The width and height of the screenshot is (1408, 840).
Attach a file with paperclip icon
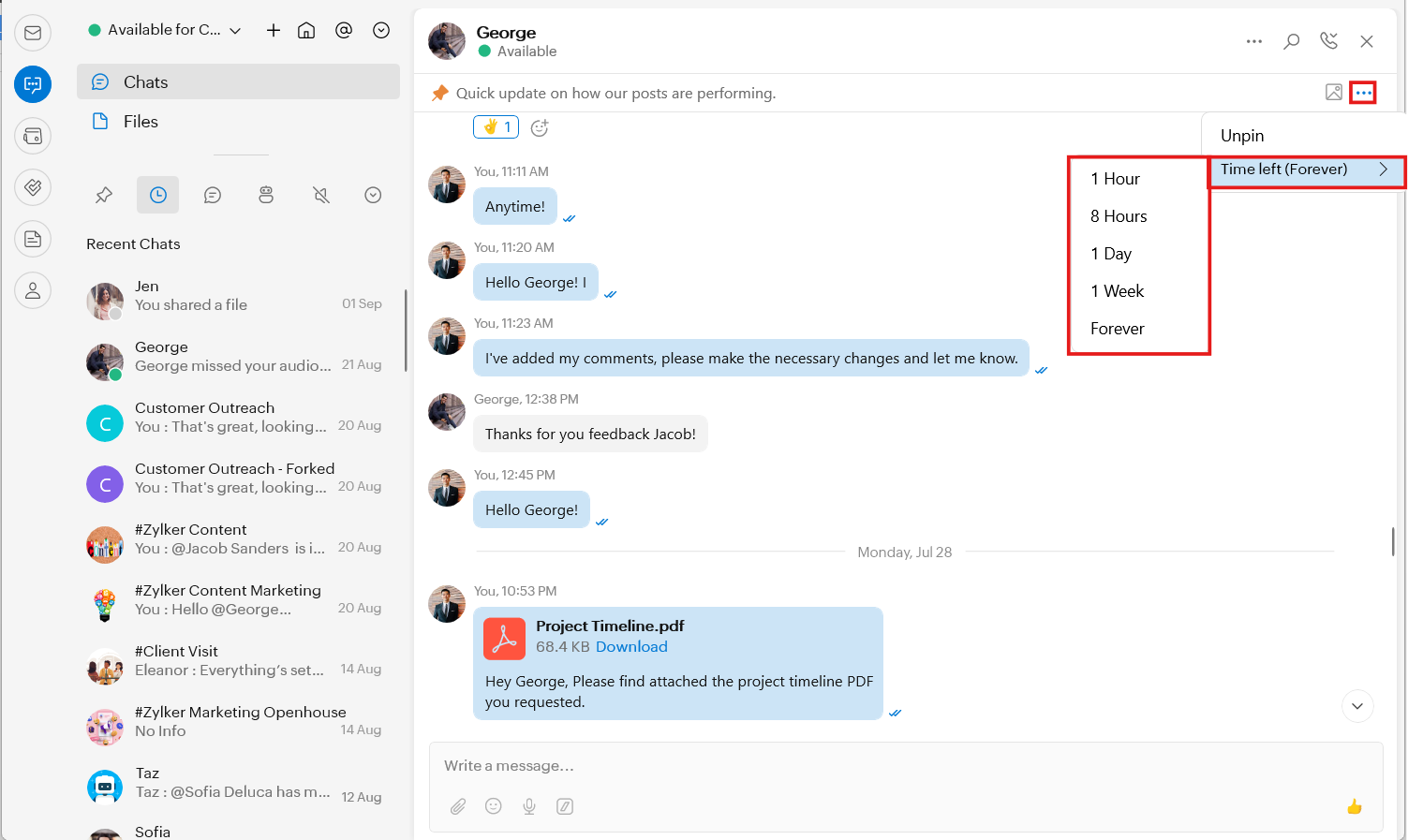pyautogui.click(x=458, y=806)
